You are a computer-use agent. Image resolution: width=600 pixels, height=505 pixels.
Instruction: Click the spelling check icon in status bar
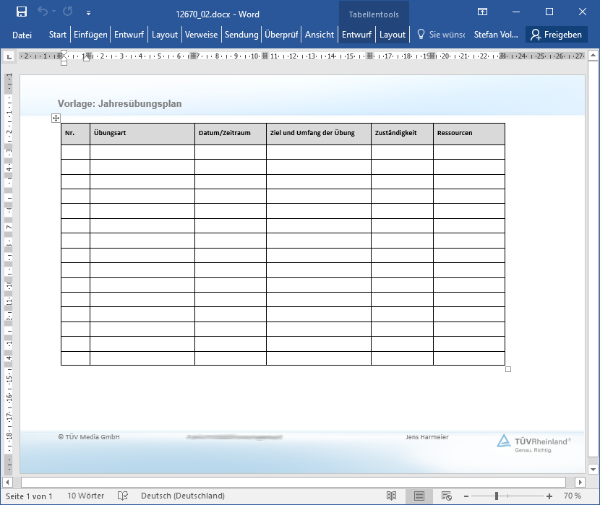(123, 496)
